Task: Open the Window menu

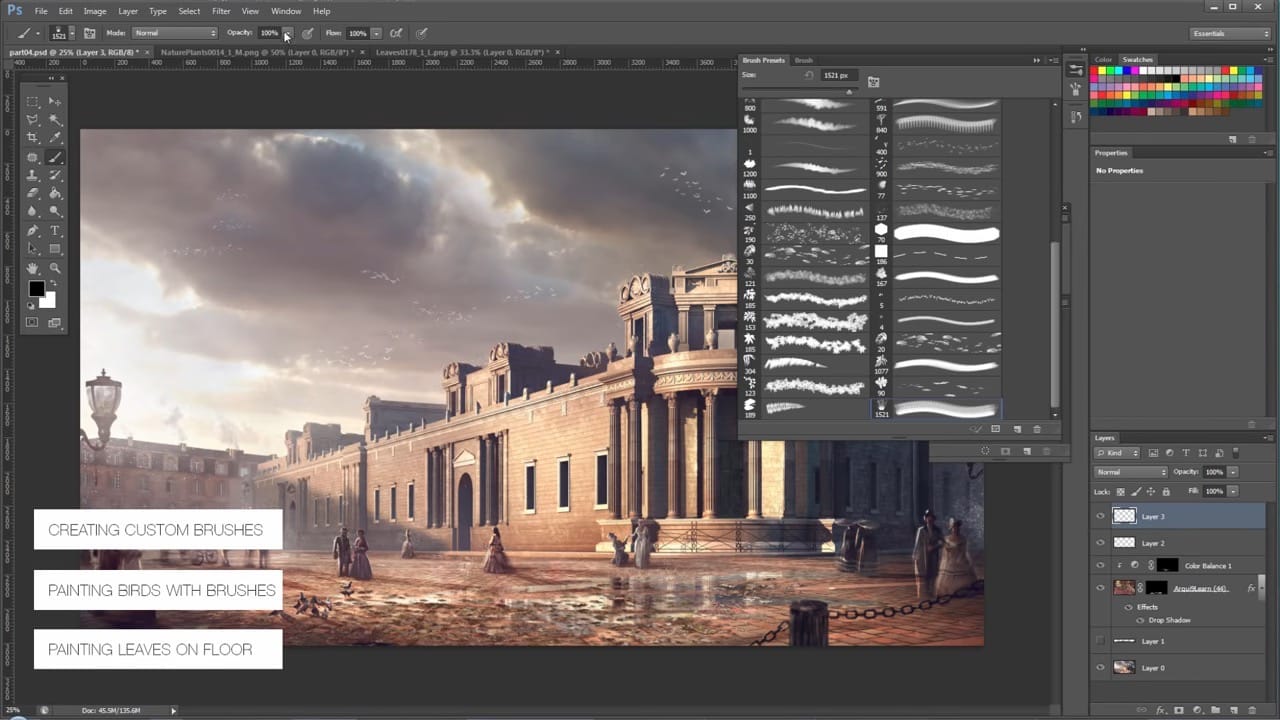Action: click(286, 11)
